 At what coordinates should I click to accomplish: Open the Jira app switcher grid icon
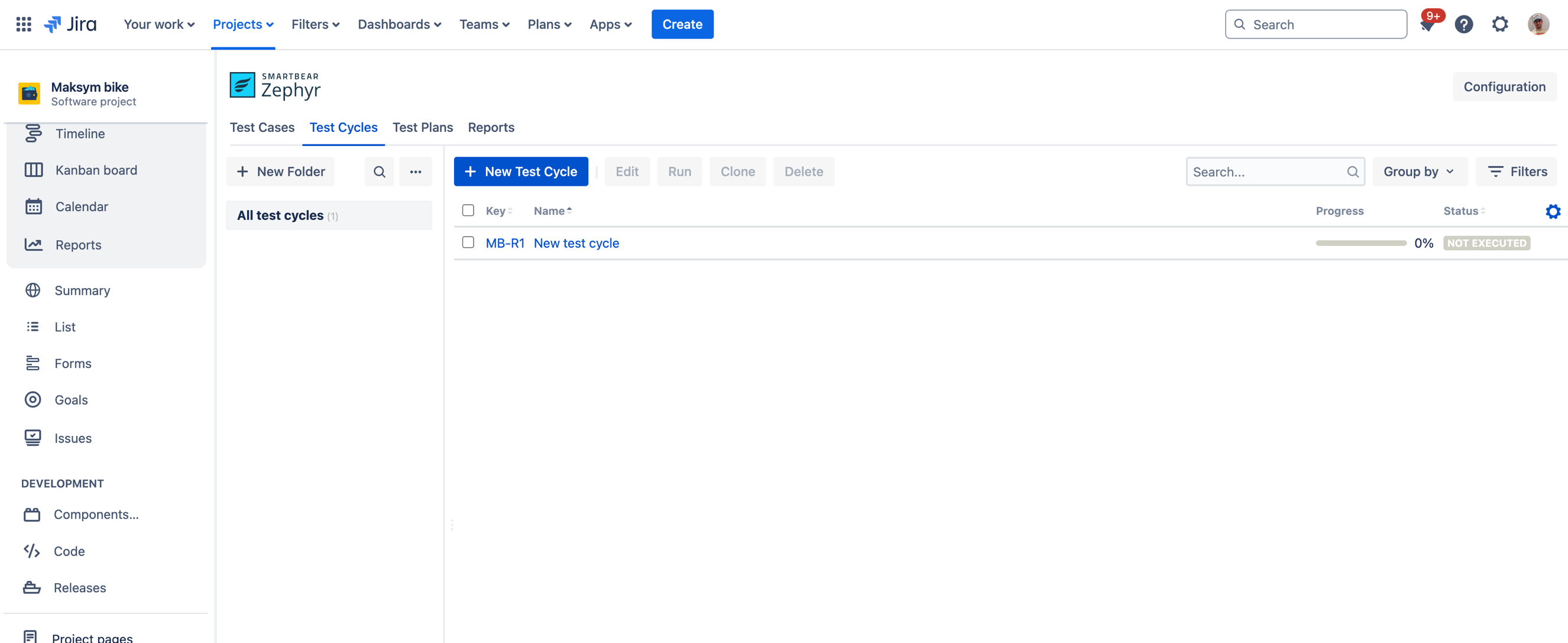pyautogui.click(x=23, y=24)
